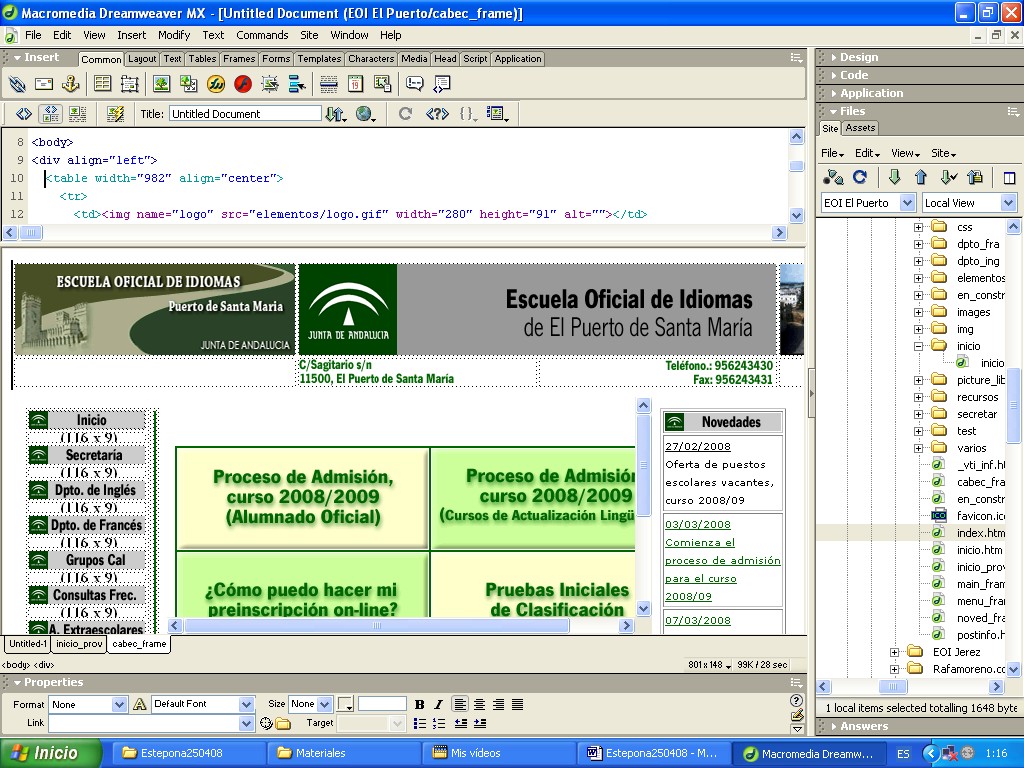This screenshot has height=768, width=1024.
Task: Click the Email Link icon
Action: click(x=44, y=84)
